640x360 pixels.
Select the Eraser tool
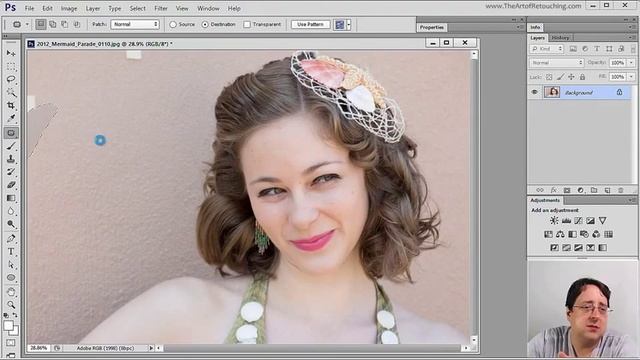tap(11, 185)
